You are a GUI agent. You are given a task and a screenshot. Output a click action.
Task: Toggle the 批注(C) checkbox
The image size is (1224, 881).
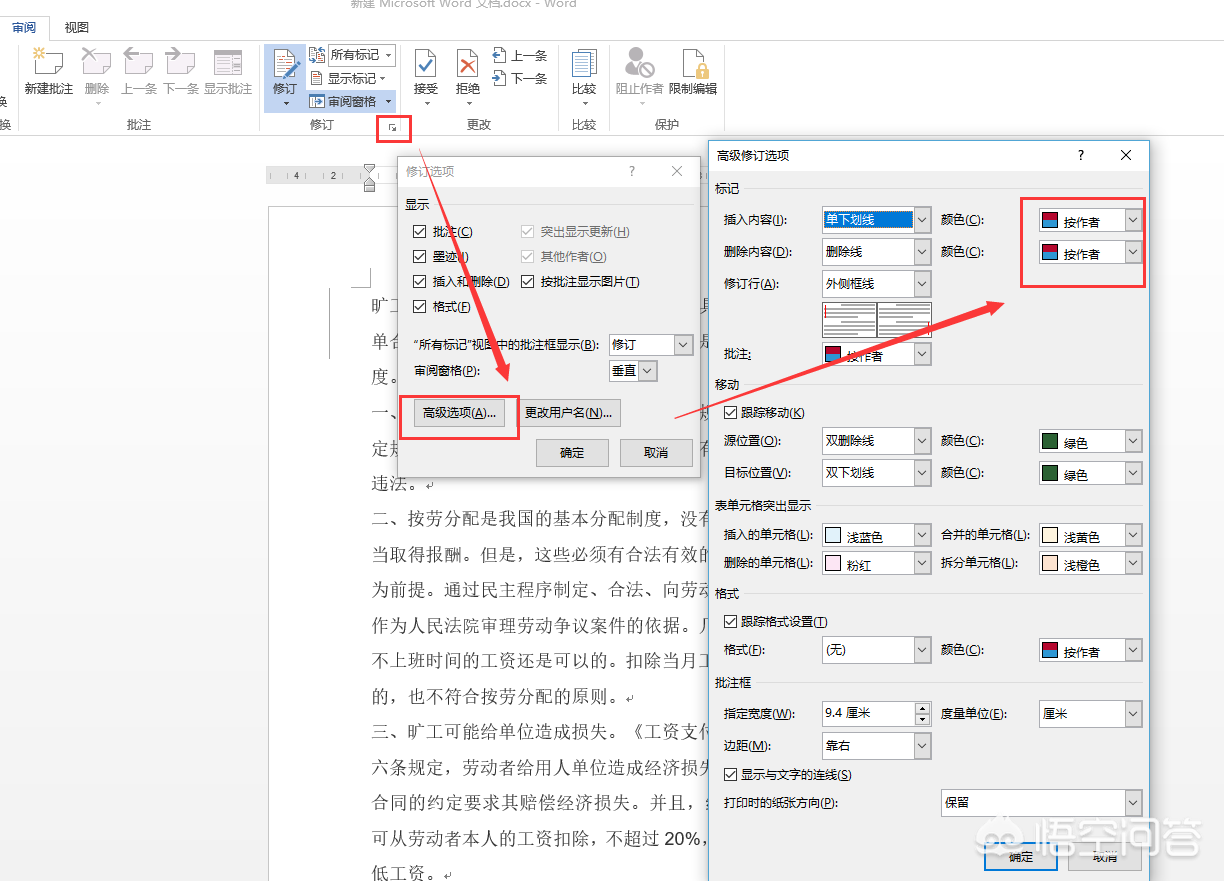point(419,232)
